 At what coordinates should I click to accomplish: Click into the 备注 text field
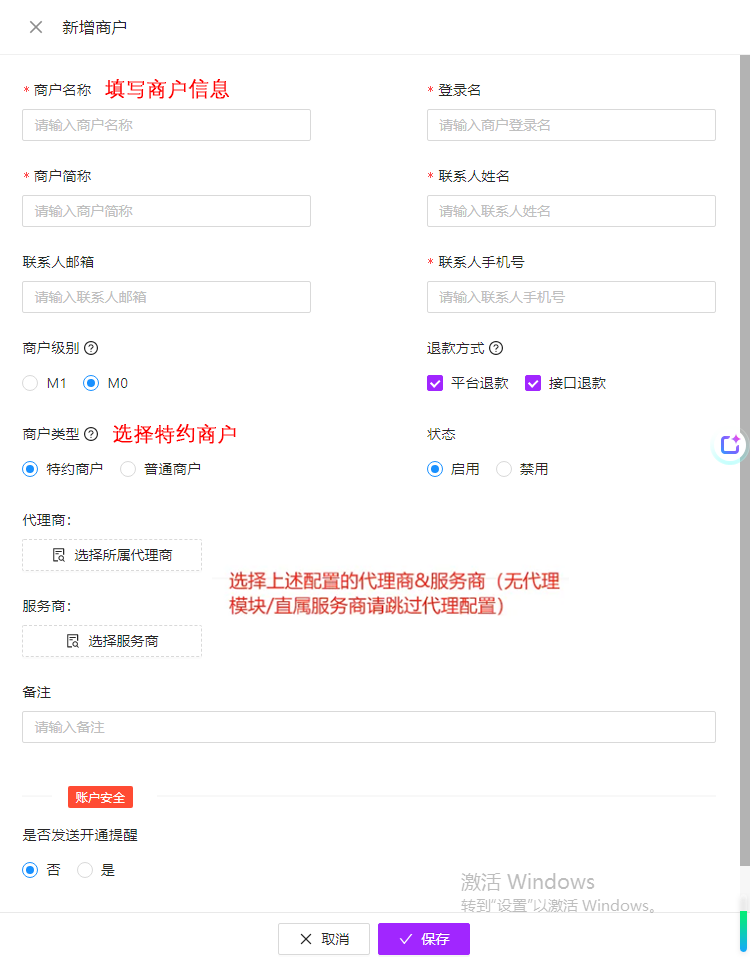[368, 727]
